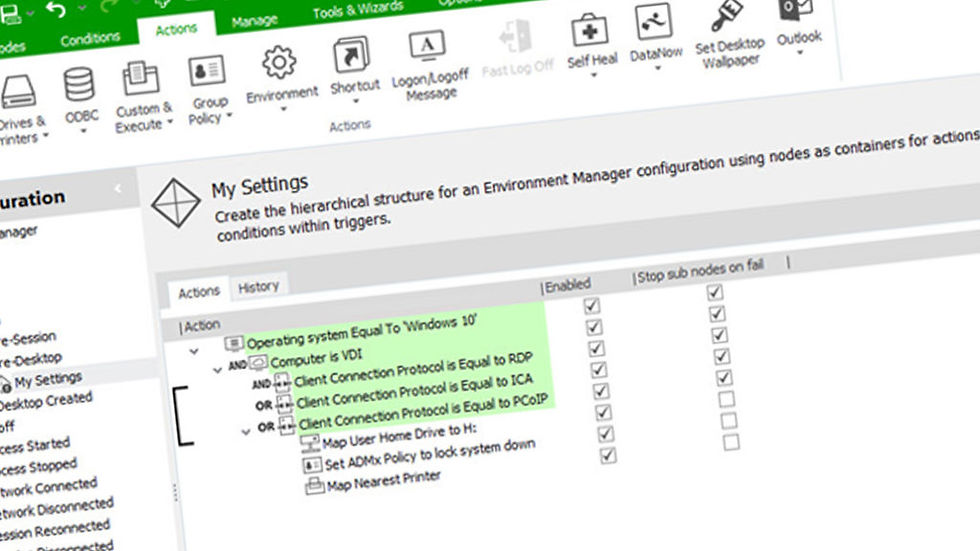The image size is (980, 551).
Task: Select Pre-Desktop trigger in navigation tree
Action: pyautogui.click(x=31, y=360)
